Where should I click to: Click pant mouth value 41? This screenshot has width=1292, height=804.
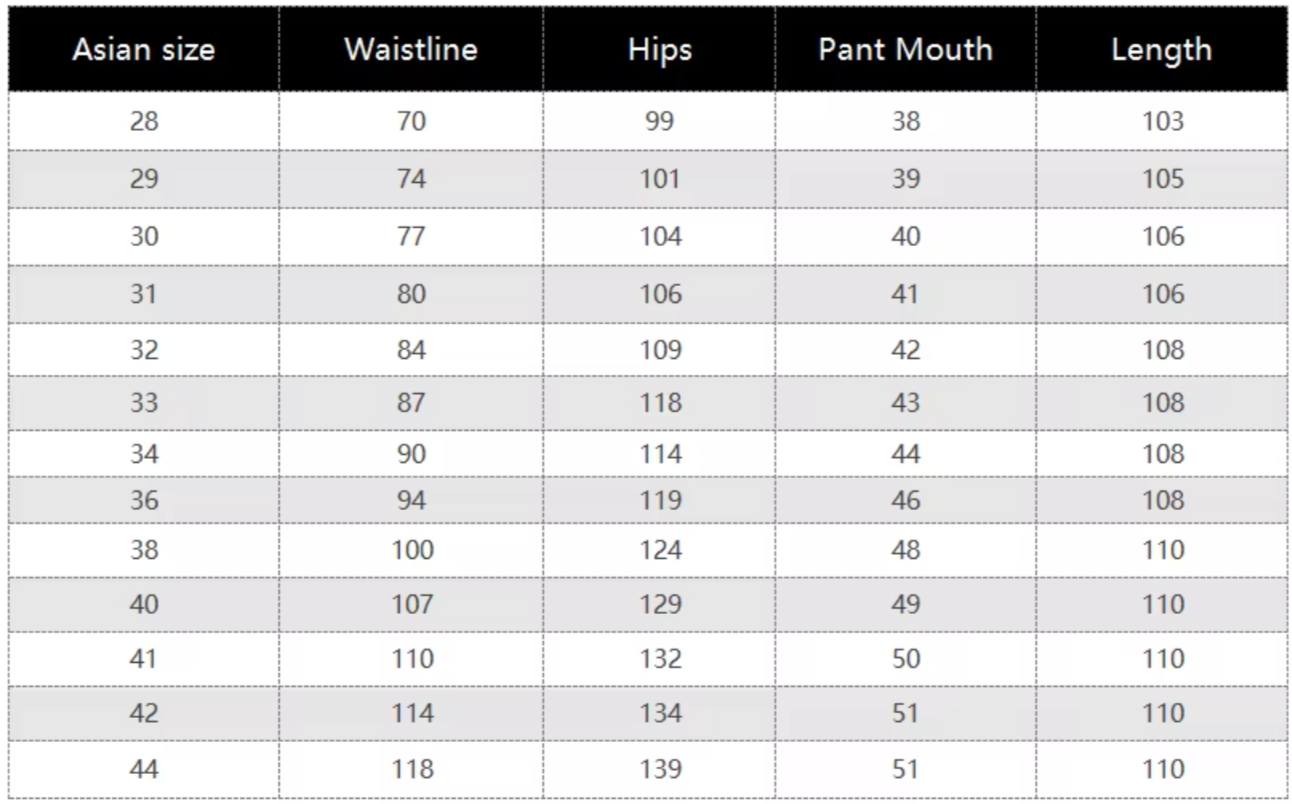click(905, 294)
